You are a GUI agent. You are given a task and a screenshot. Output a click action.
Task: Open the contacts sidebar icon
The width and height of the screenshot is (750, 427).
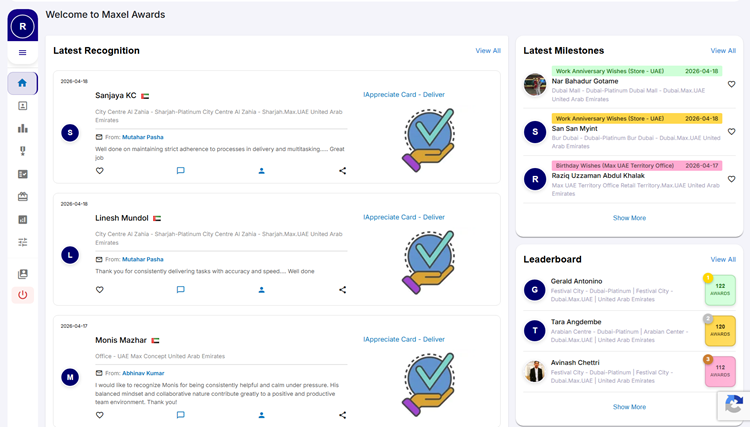click(x=22, y=274)
